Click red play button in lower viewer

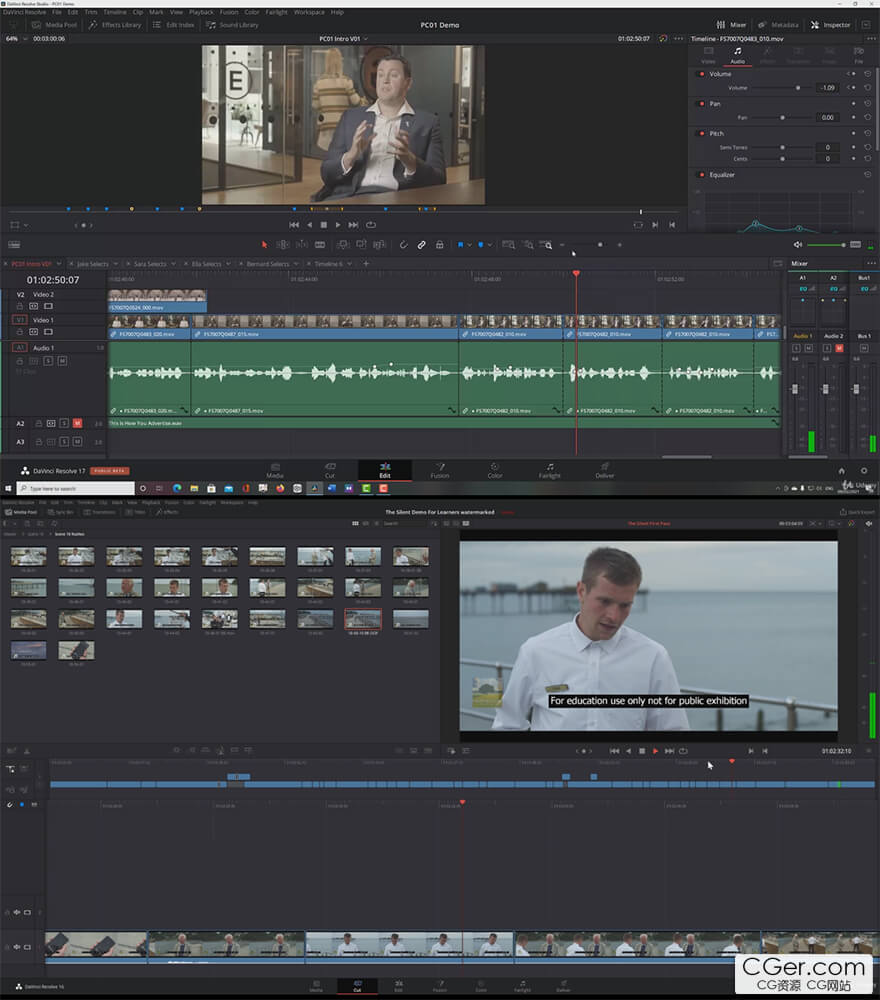(656, 751)
